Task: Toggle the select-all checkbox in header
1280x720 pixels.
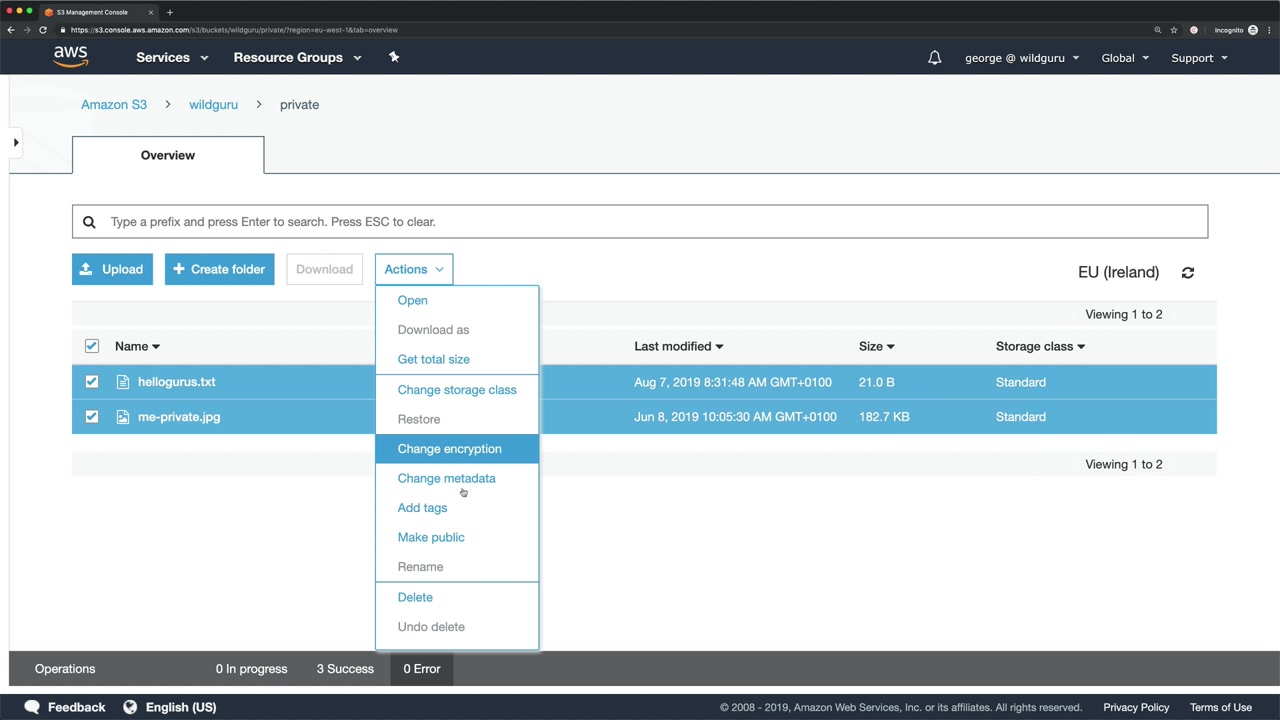Action: point(92,346)
